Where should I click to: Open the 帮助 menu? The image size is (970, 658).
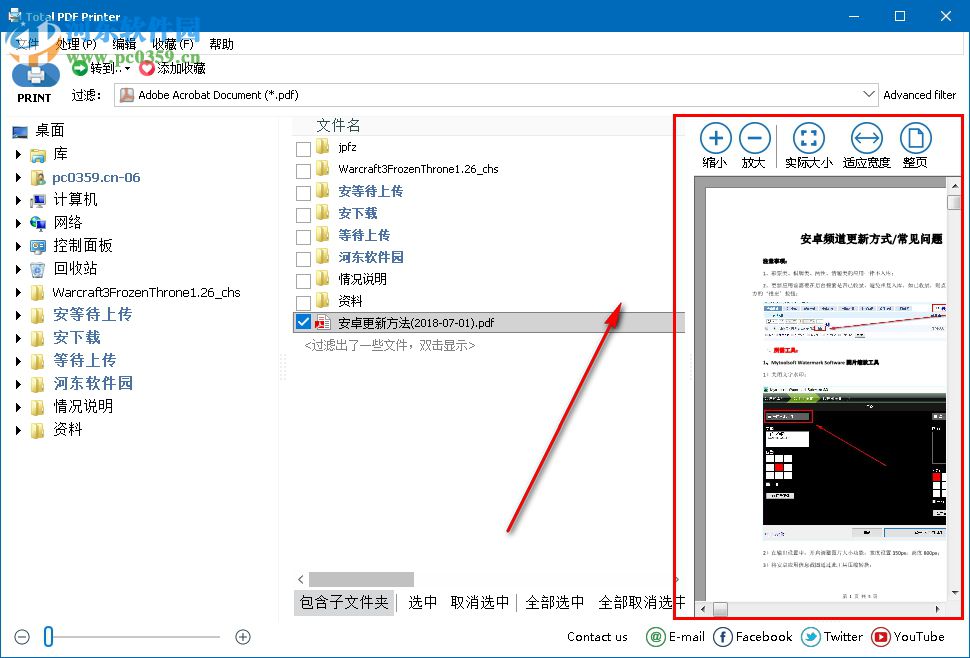point(221,43)
